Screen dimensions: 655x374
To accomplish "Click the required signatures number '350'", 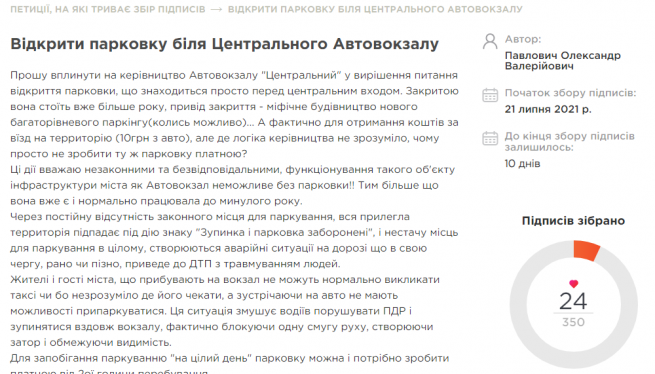I will (x=573, y=322).
